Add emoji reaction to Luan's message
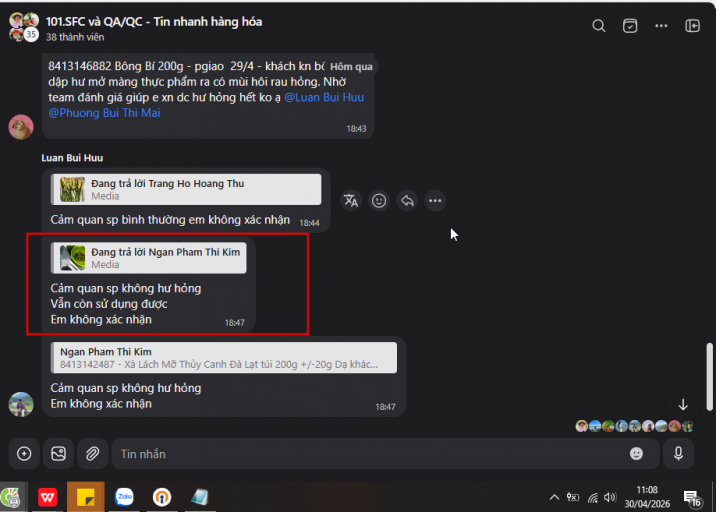716x512 pixels. pos(379,201)
